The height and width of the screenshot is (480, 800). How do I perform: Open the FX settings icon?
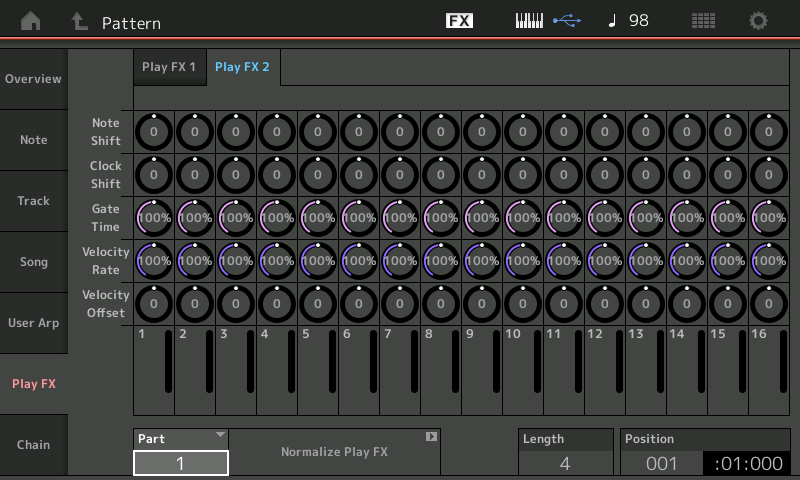click(x=459, y=20)
